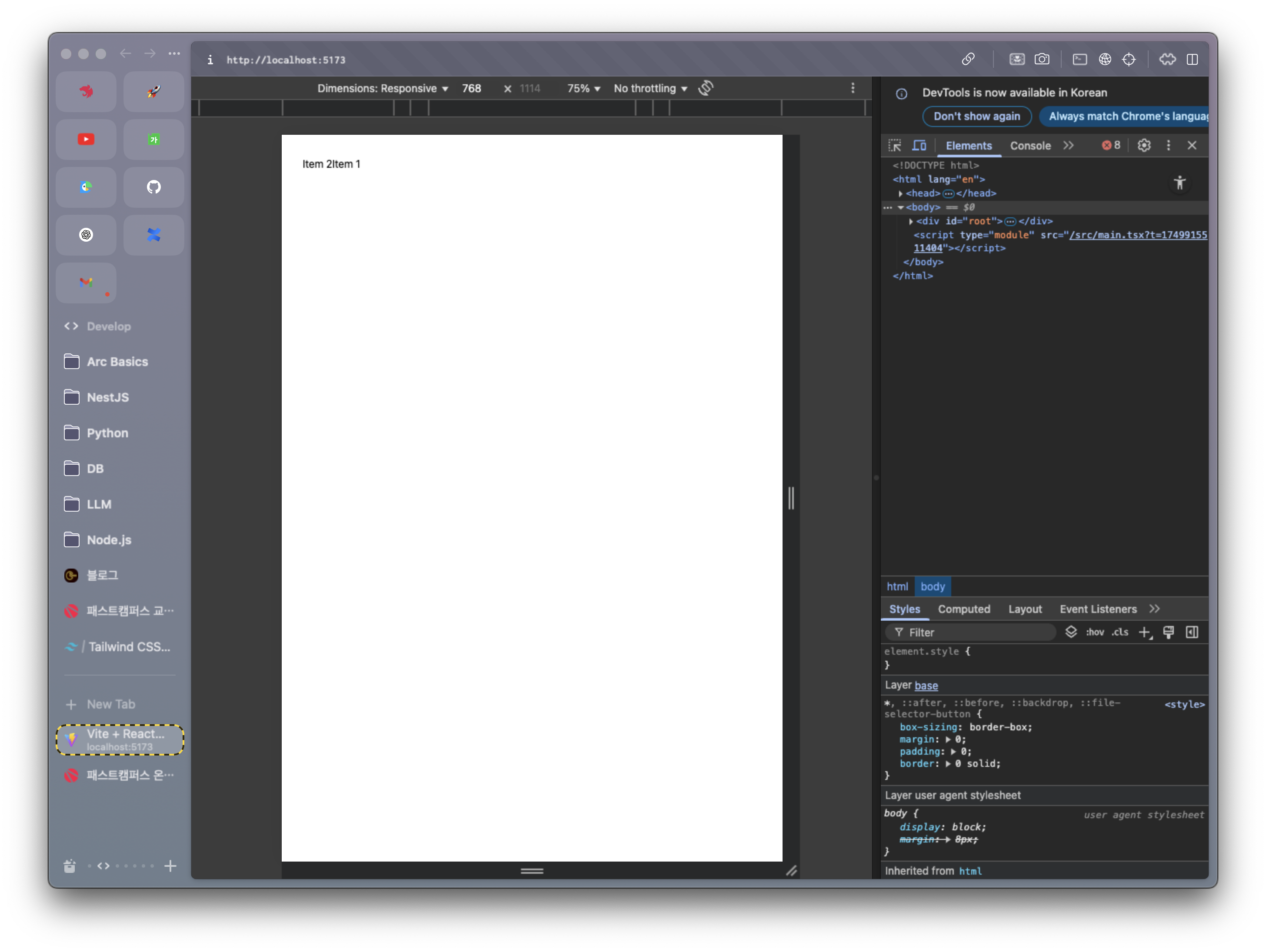
Task: Click the rotate screen orientation icon
Action: (x=706, y=88)
